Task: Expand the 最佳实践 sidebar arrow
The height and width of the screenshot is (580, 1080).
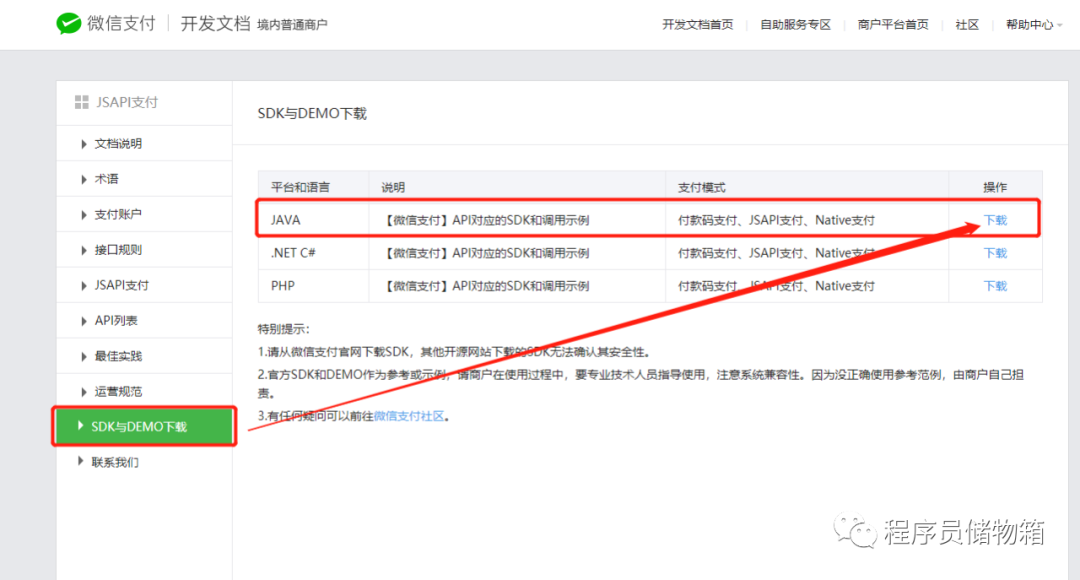Action: click(x=83, y=356)
